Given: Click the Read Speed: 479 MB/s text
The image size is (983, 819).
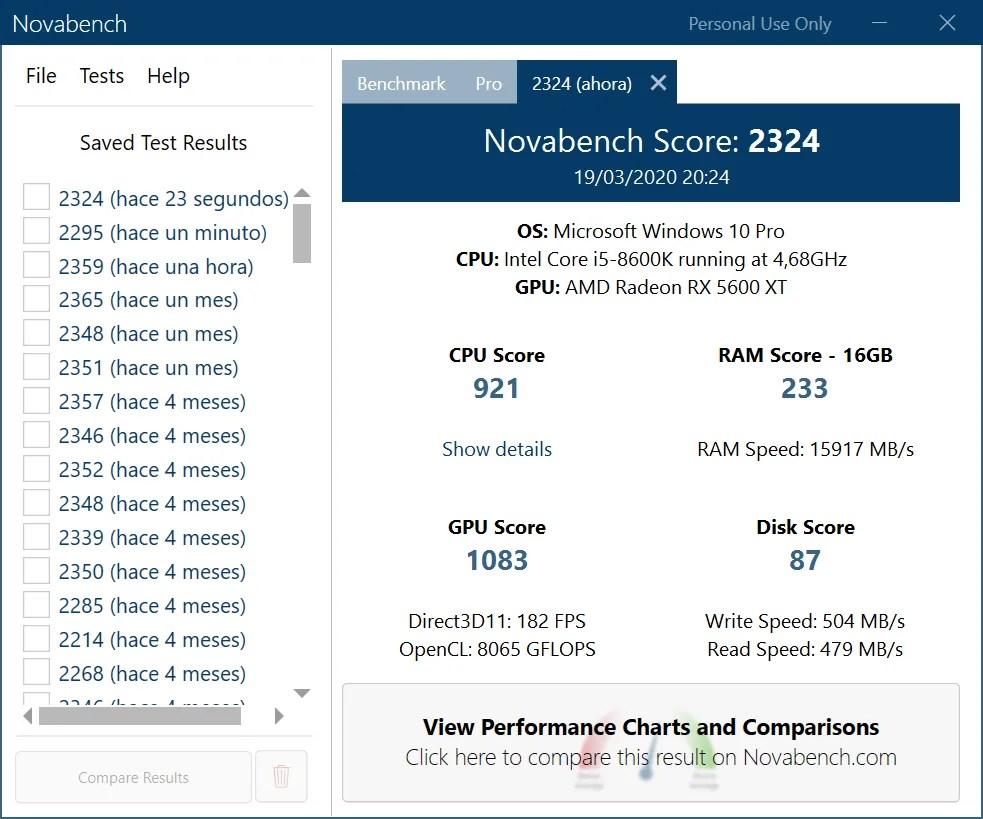Looking at the screenshot, I should point(805,649).
